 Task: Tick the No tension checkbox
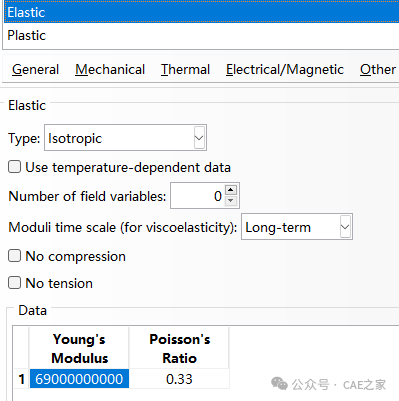[14, 283]
